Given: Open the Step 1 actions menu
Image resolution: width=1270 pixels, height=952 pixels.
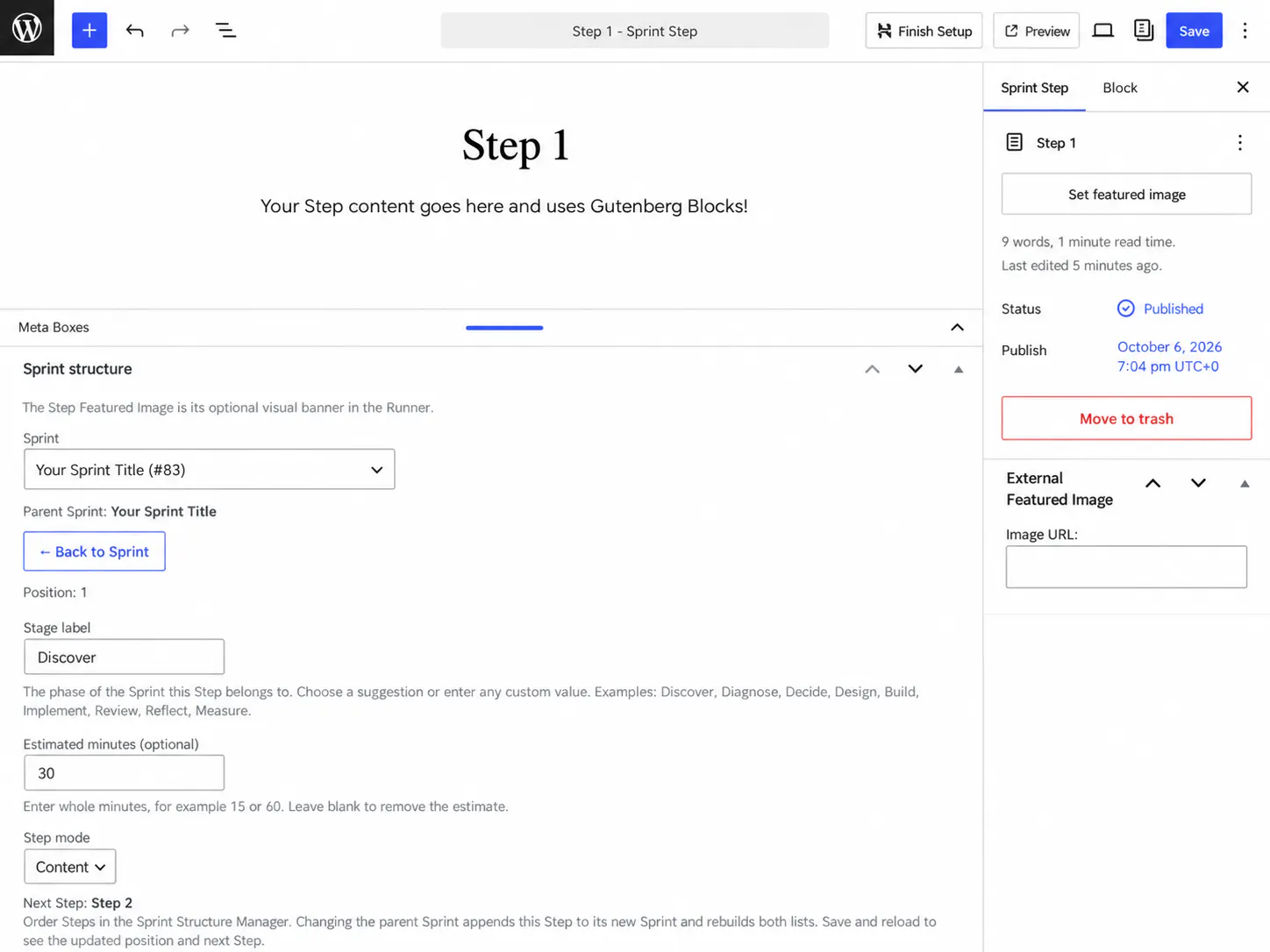Looking at the screenshot, I should 1239,143.
